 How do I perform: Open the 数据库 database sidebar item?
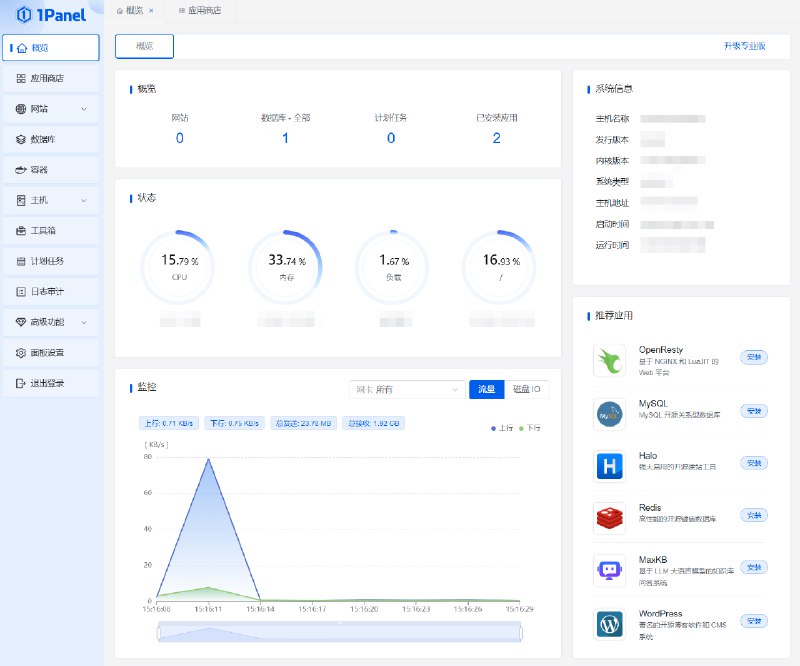51,139
